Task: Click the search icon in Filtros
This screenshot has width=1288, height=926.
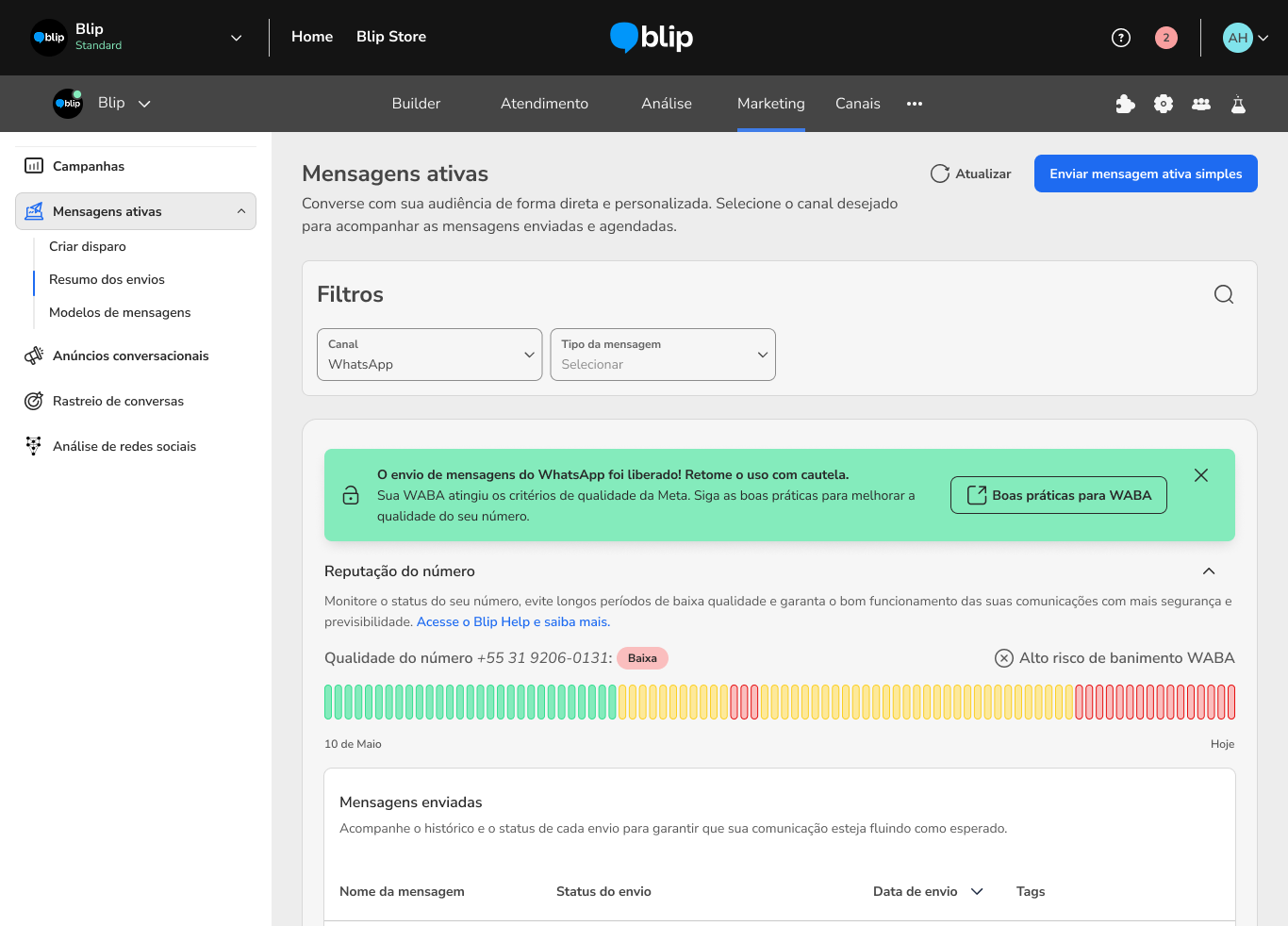Action: point(1223,294)
